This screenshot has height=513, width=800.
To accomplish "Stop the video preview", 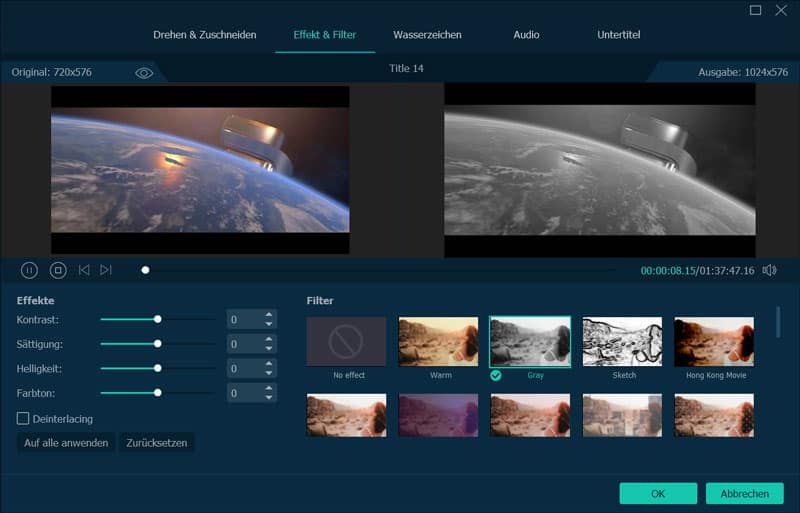I will tap(58, 270).
